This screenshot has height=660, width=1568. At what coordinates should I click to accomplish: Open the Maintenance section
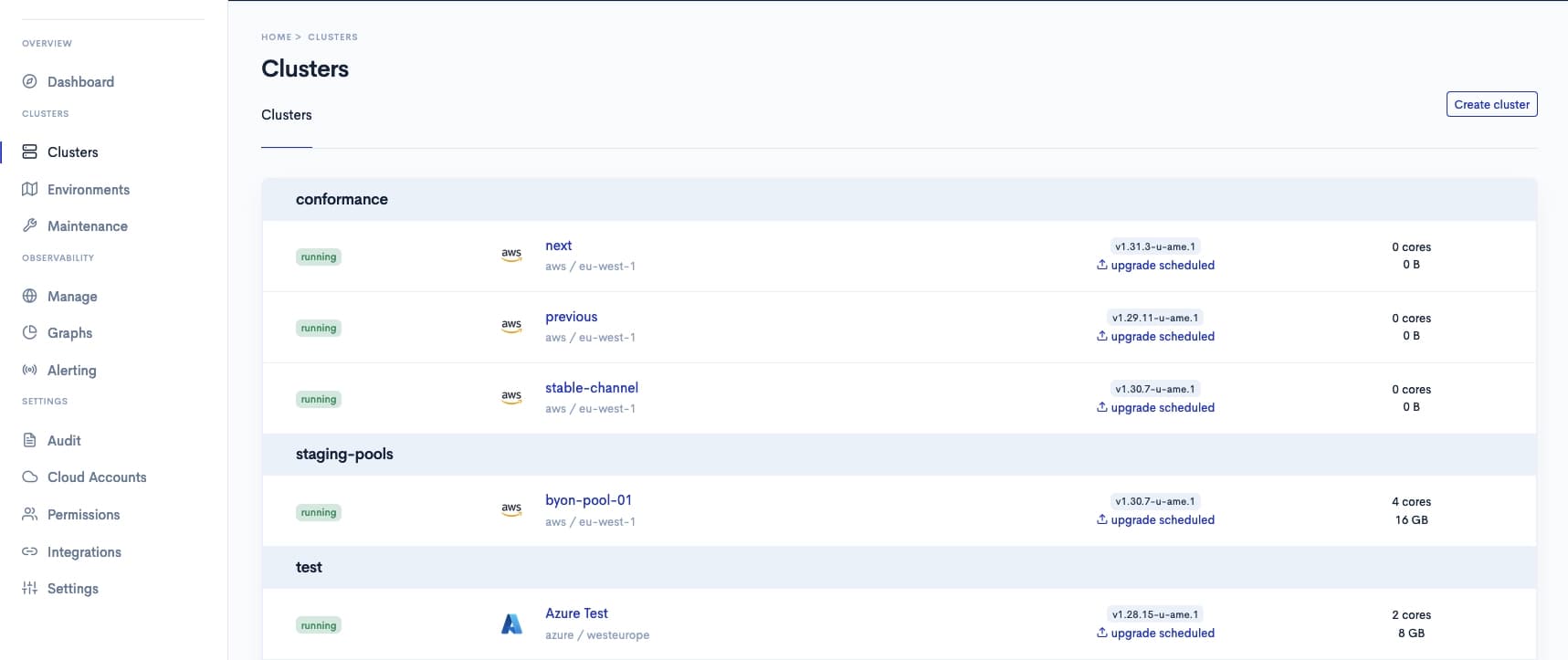pyautogui.click(x=88, y=225)
